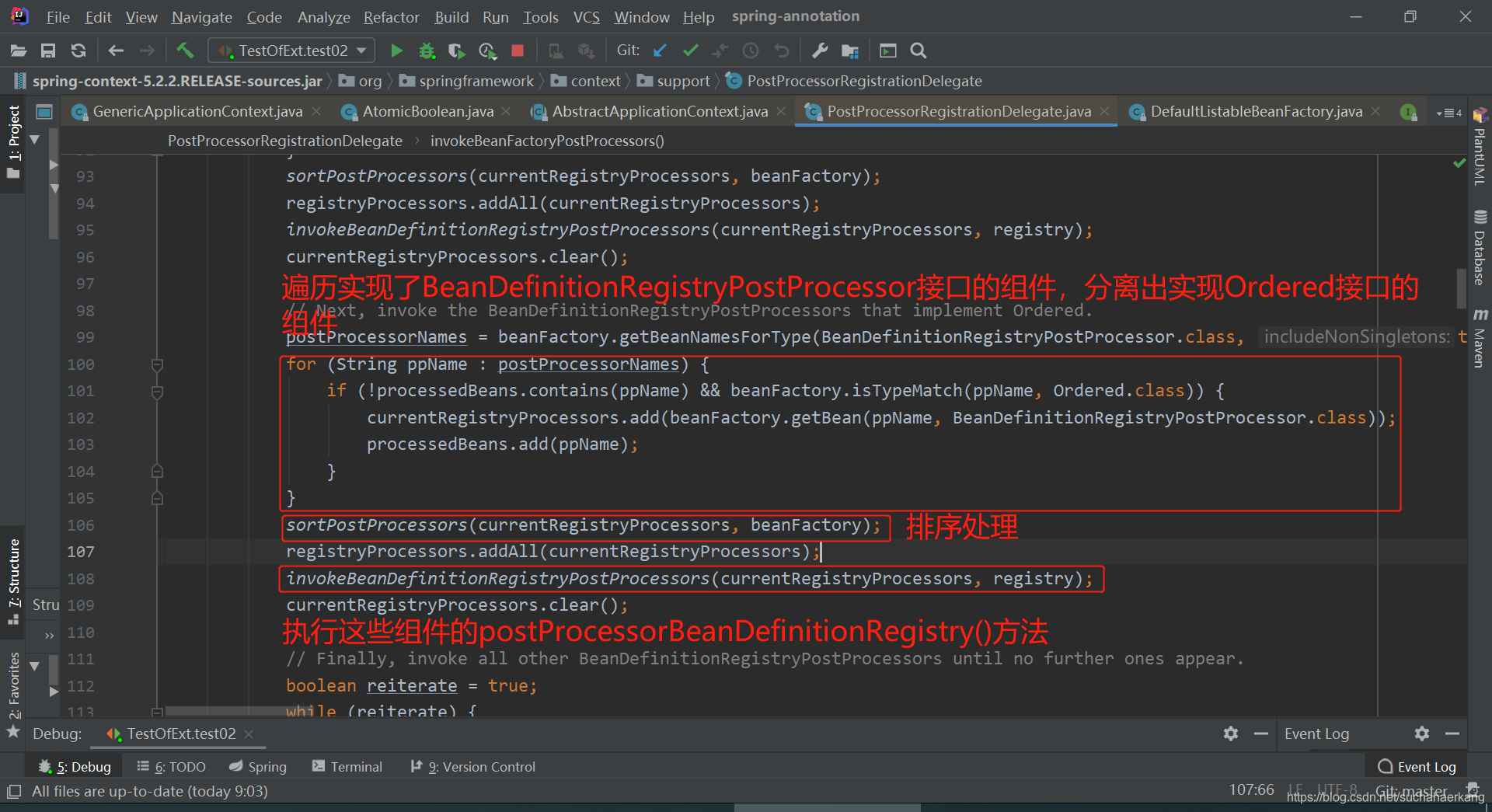The image size is (1492, 812).
Task: Open the PlantUML side panel
Action: 1480,147
